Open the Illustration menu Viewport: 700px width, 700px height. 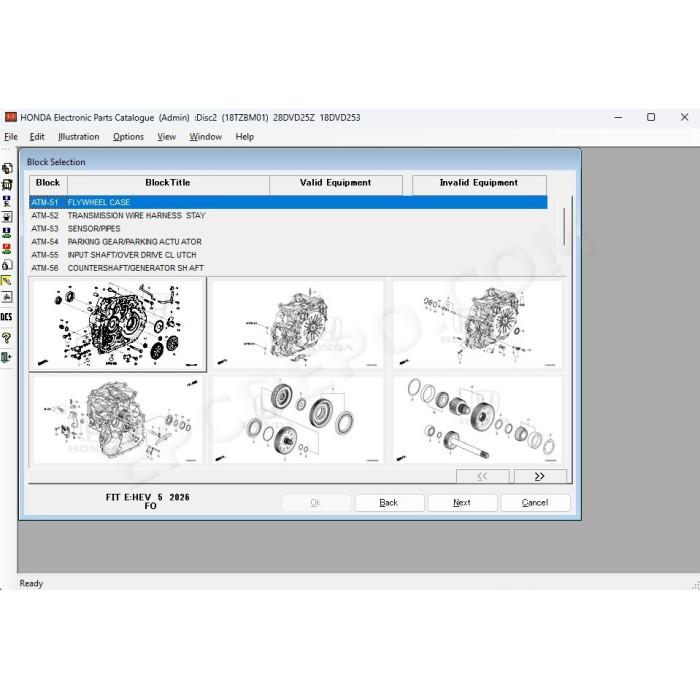(79, 137)
